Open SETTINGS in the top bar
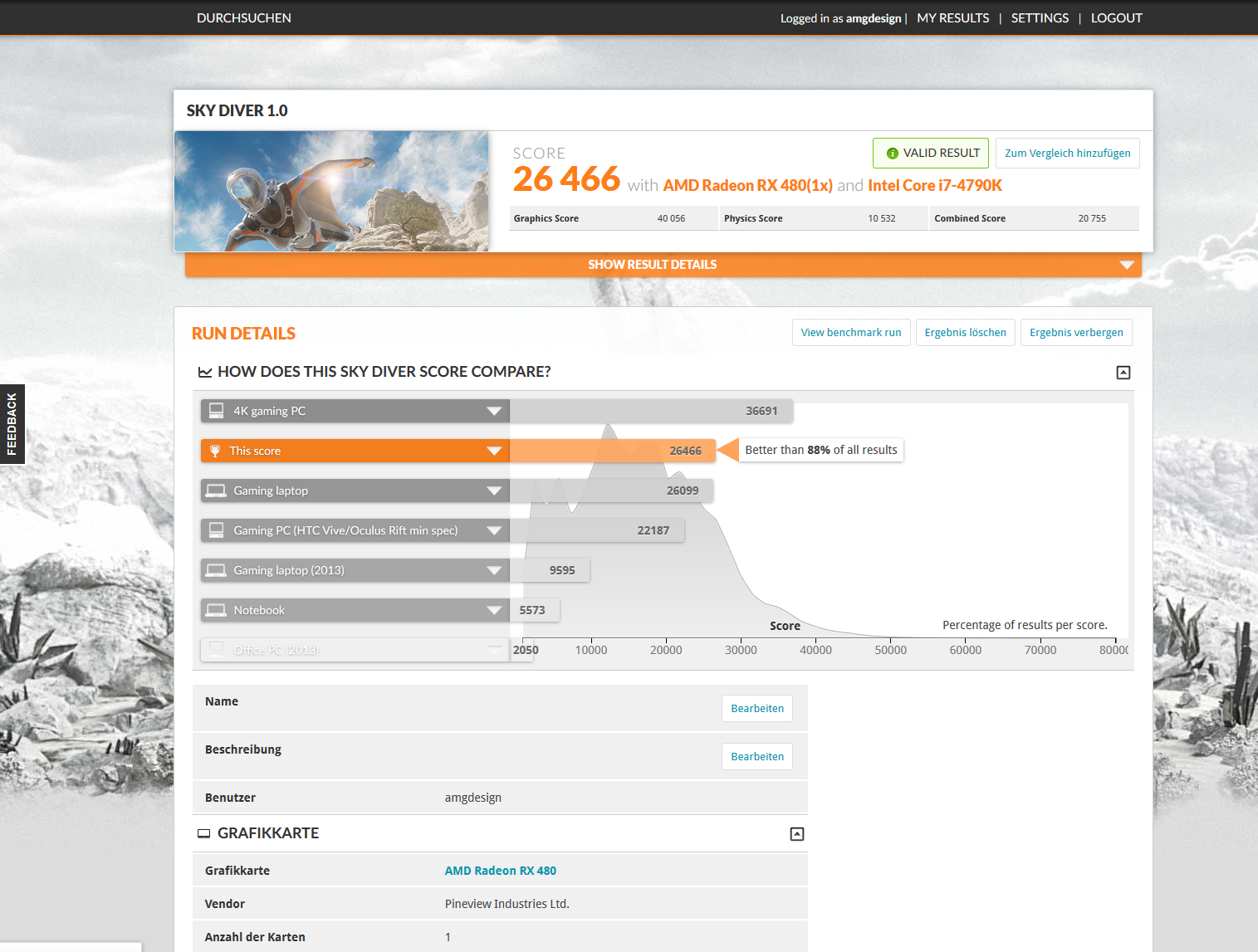Screen dimensions: 1258x952 click(x=1040, y=17)
